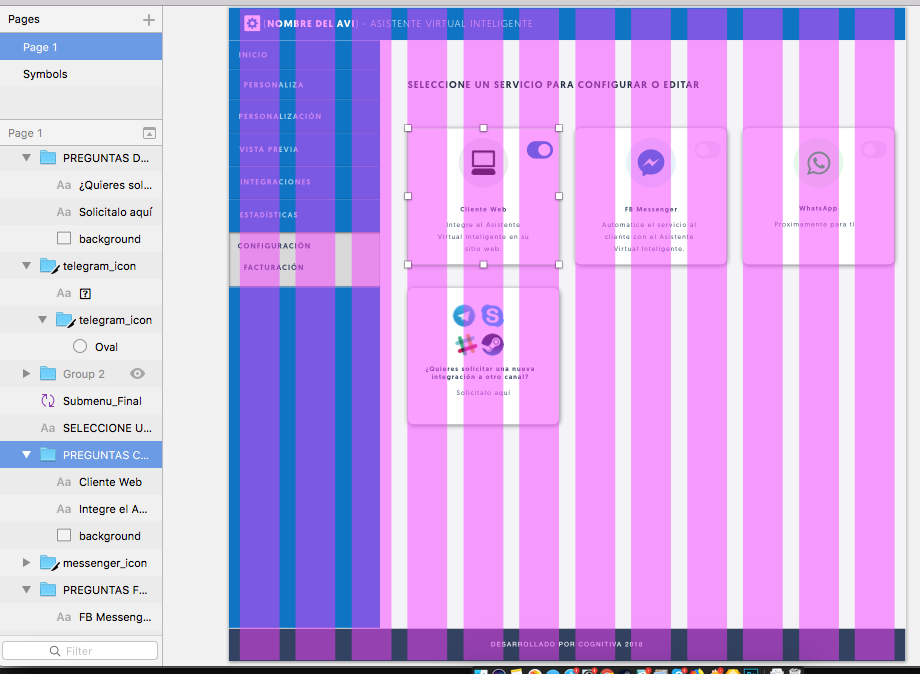Collapse the selected PREGUNTAS C... group
Viewport: 920px width, 674px height.
click(x=26, y=455)
